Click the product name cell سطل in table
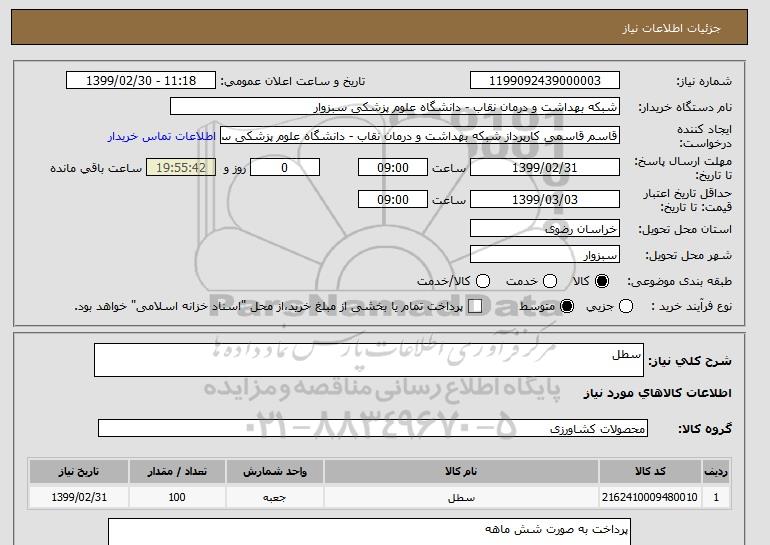 click(461, 497)
